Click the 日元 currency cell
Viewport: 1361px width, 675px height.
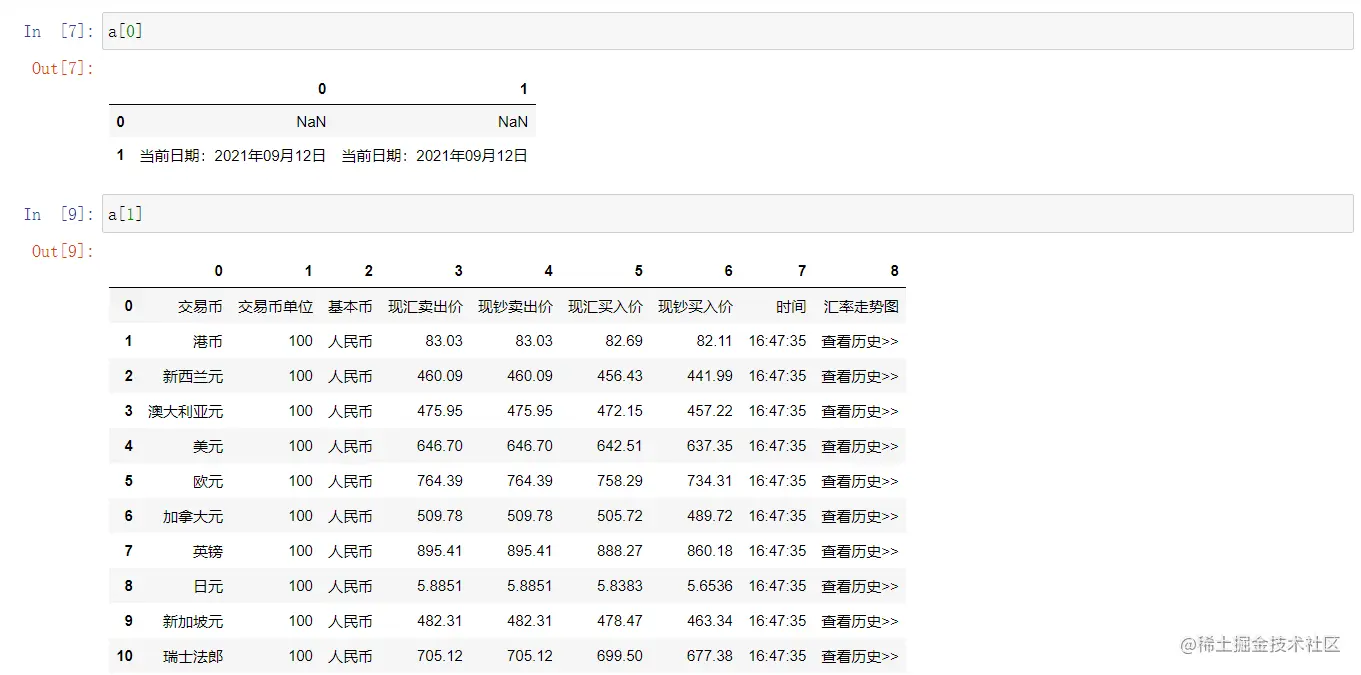click(x=208, y=586)
